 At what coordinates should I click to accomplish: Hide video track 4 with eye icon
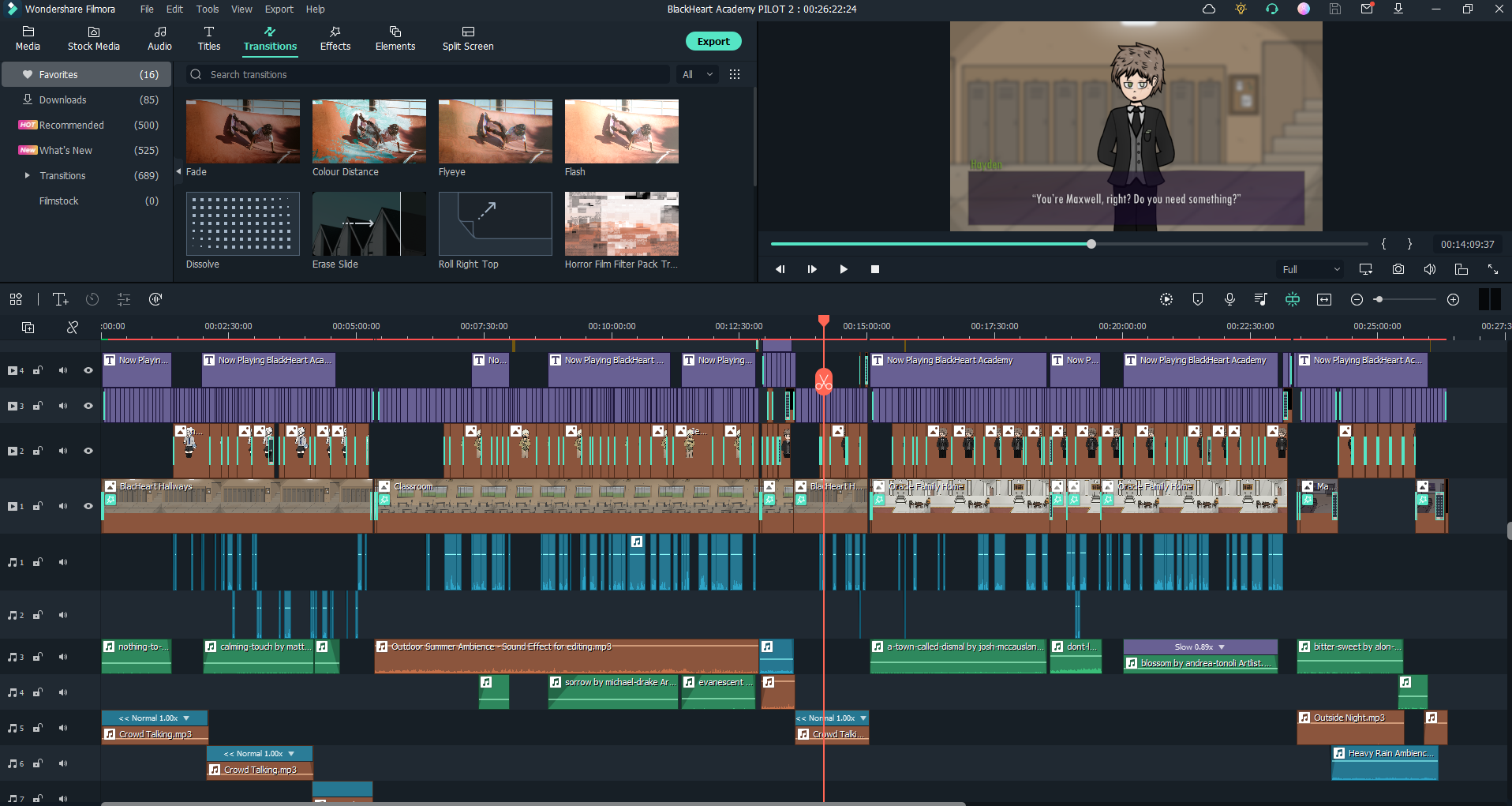tap(88, 370)
